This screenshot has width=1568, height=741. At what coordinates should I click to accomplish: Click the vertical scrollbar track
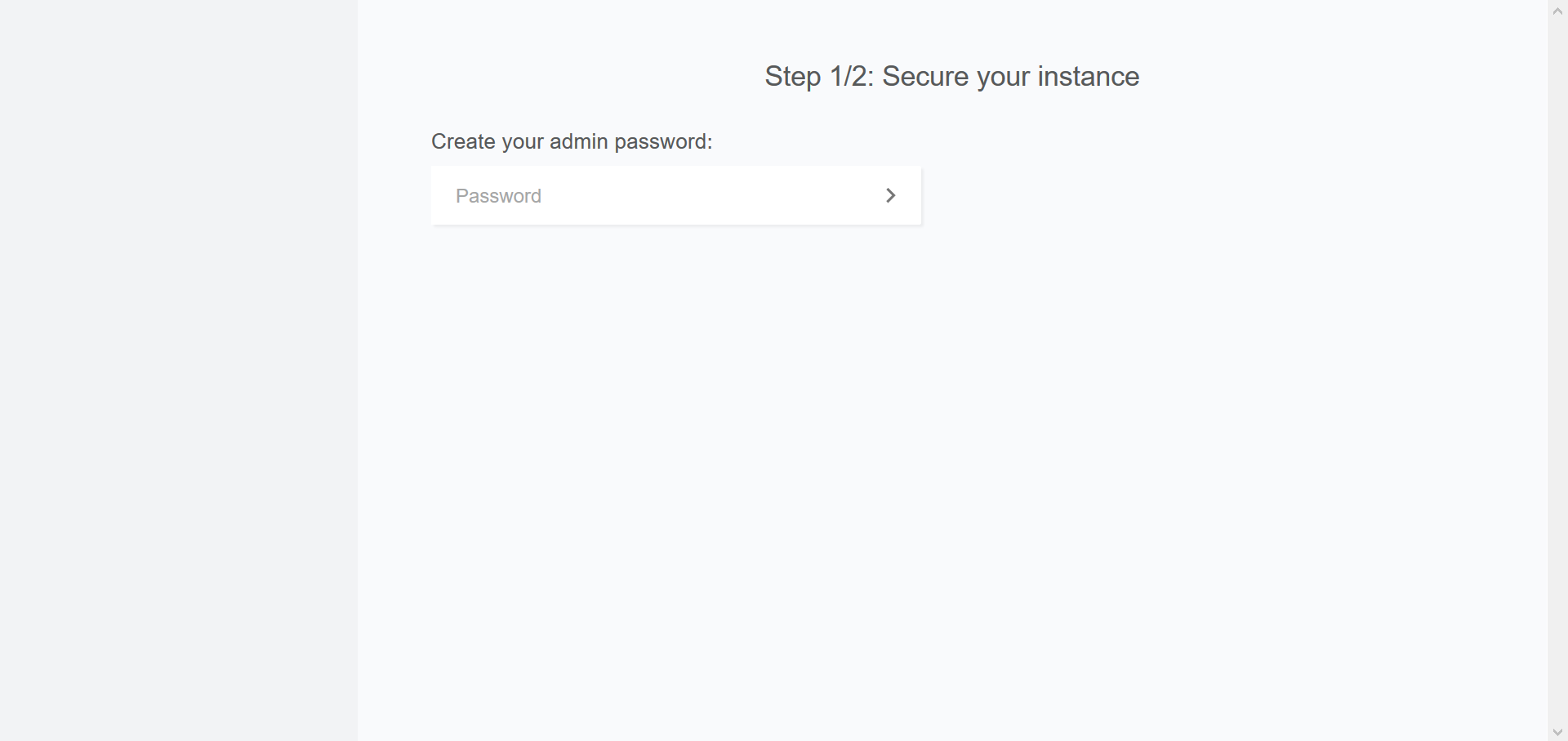tap(1557, 368)
